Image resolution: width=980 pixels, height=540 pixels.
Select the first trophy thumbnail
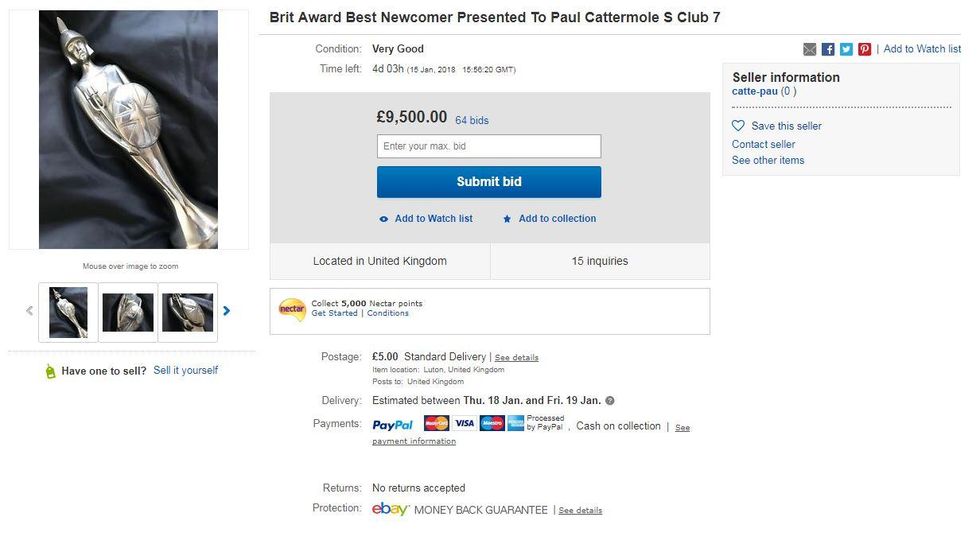click(68, 312)
